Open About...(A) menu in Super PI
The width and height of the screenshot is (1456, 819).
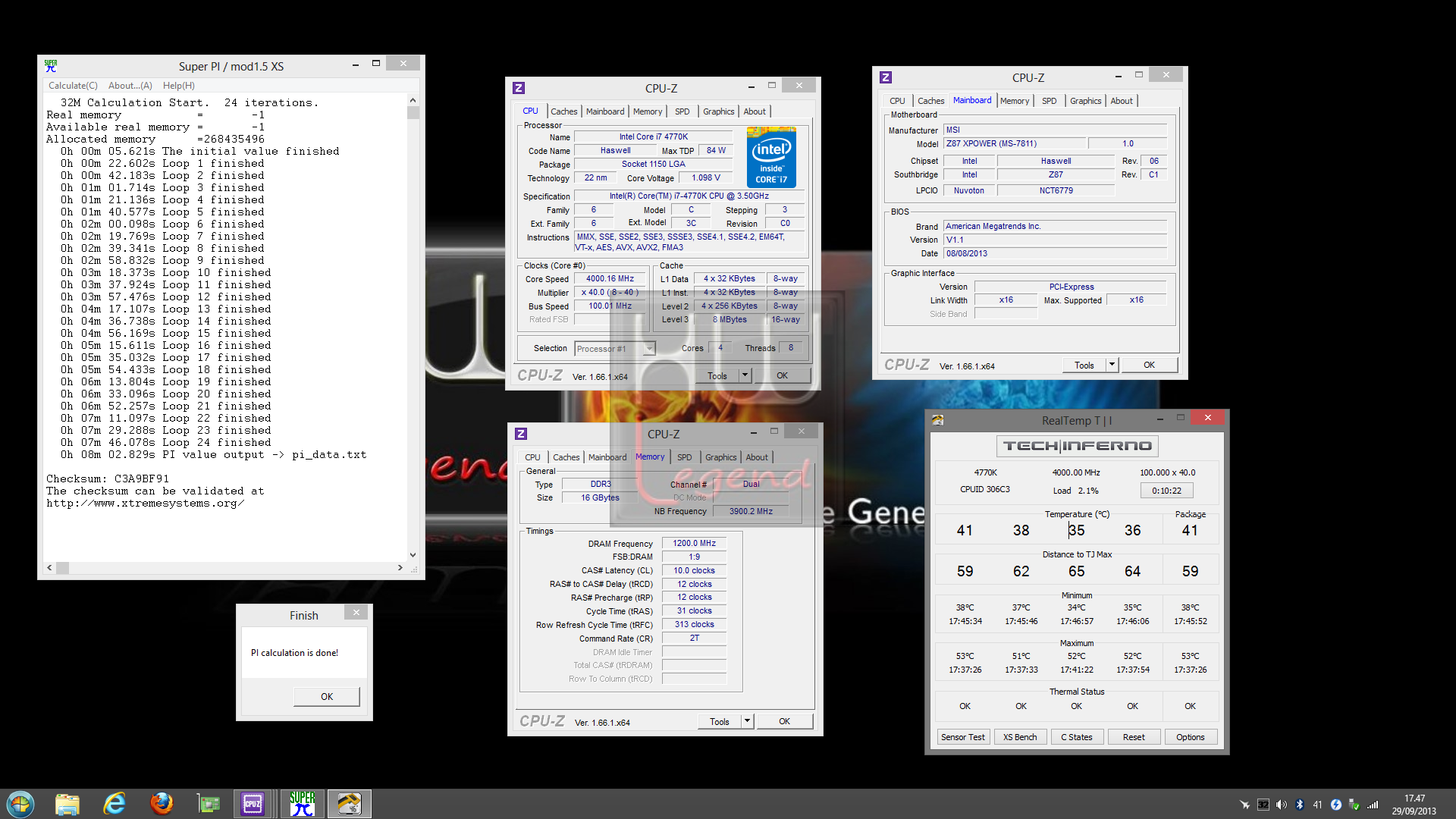point(130,86)
